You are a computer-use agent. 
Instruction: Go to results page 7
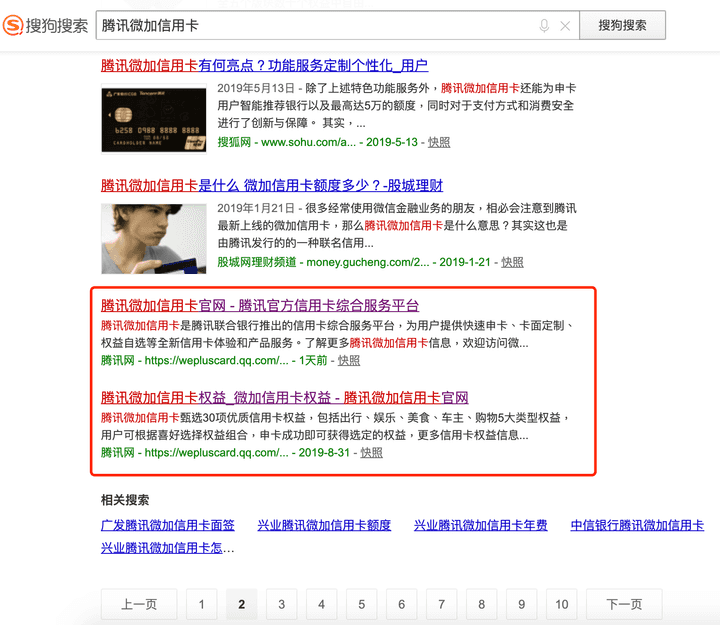[441, 604]
